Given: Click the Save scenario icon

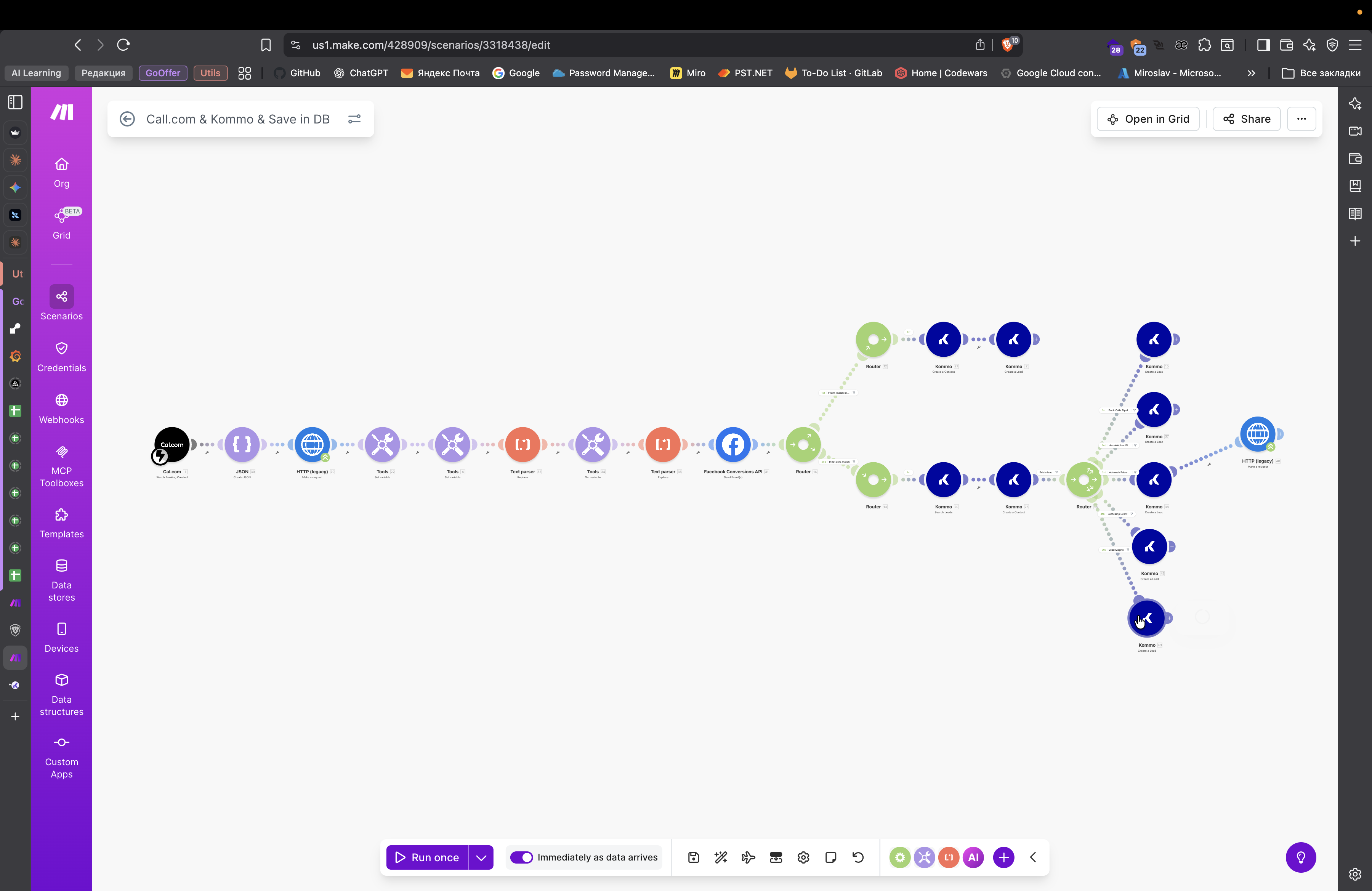Looking at the screenshot, I should tap(694, 857).
